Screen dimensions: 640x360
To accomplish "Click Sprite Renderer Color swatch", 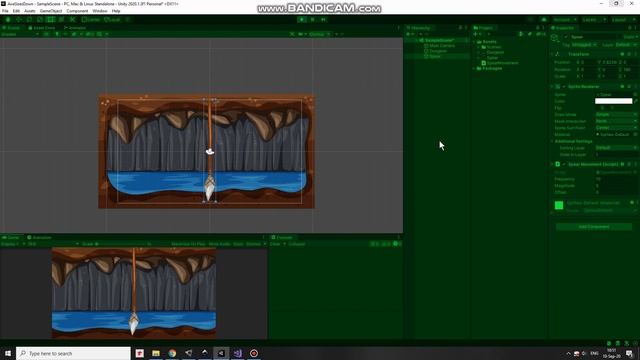I will coord(613,101).
